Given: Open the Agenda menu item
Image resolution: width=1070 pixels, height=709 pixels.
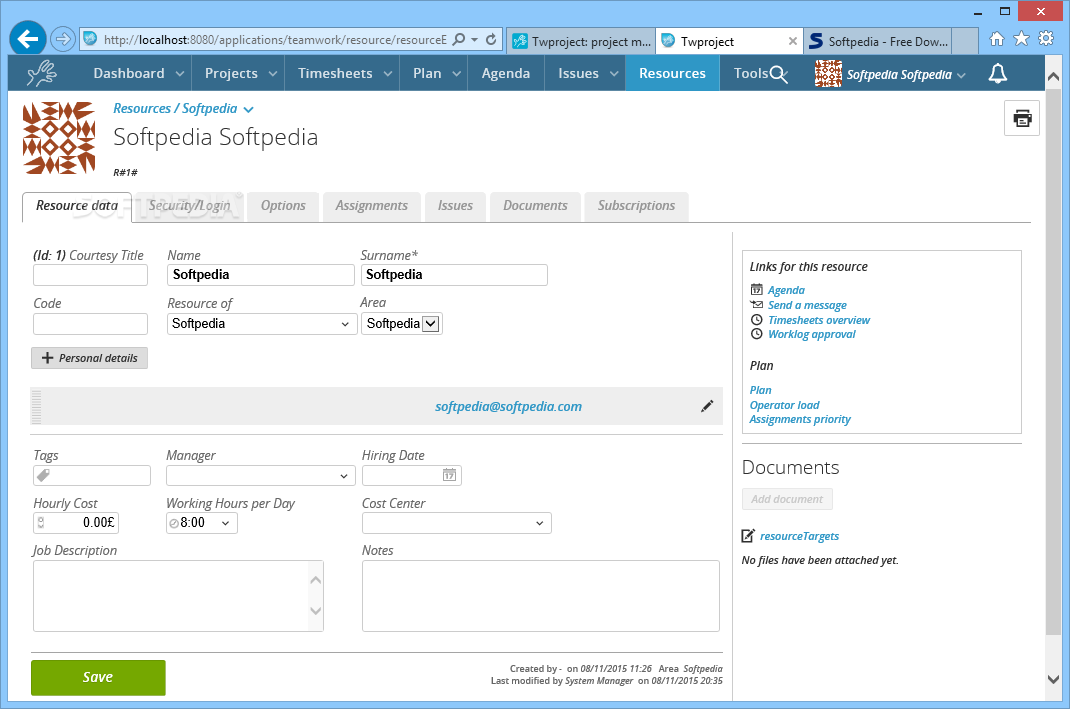Looking at the screenshot, I should click(x=506, y=73).
